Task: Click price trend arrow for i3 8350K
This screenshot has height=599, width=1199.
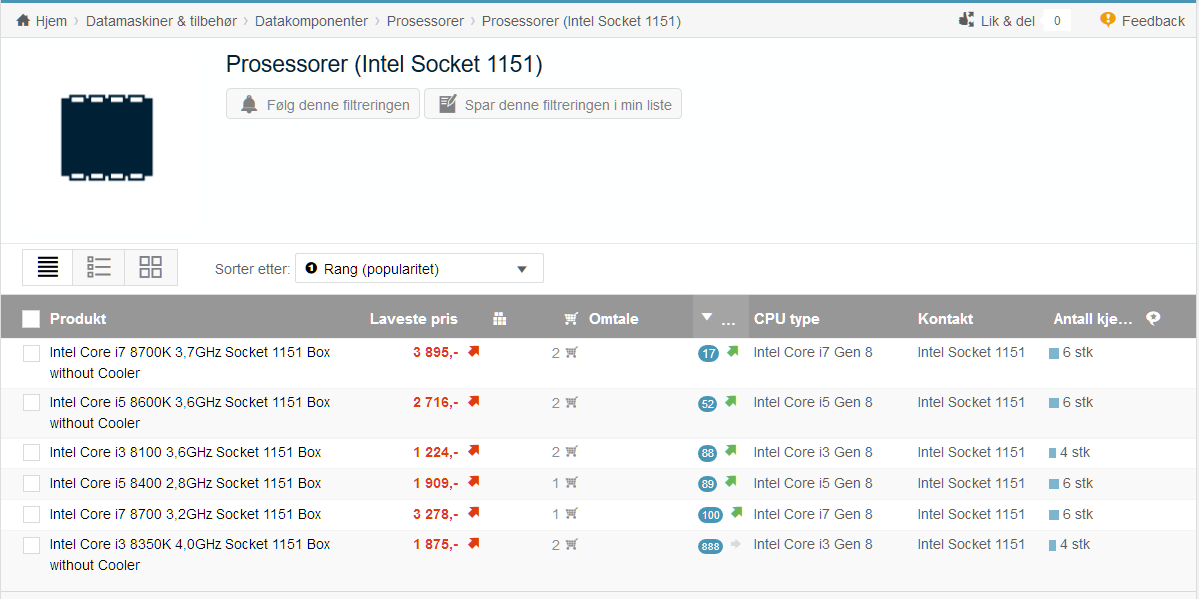Action: pyautogui.click(x=473, y=543)
